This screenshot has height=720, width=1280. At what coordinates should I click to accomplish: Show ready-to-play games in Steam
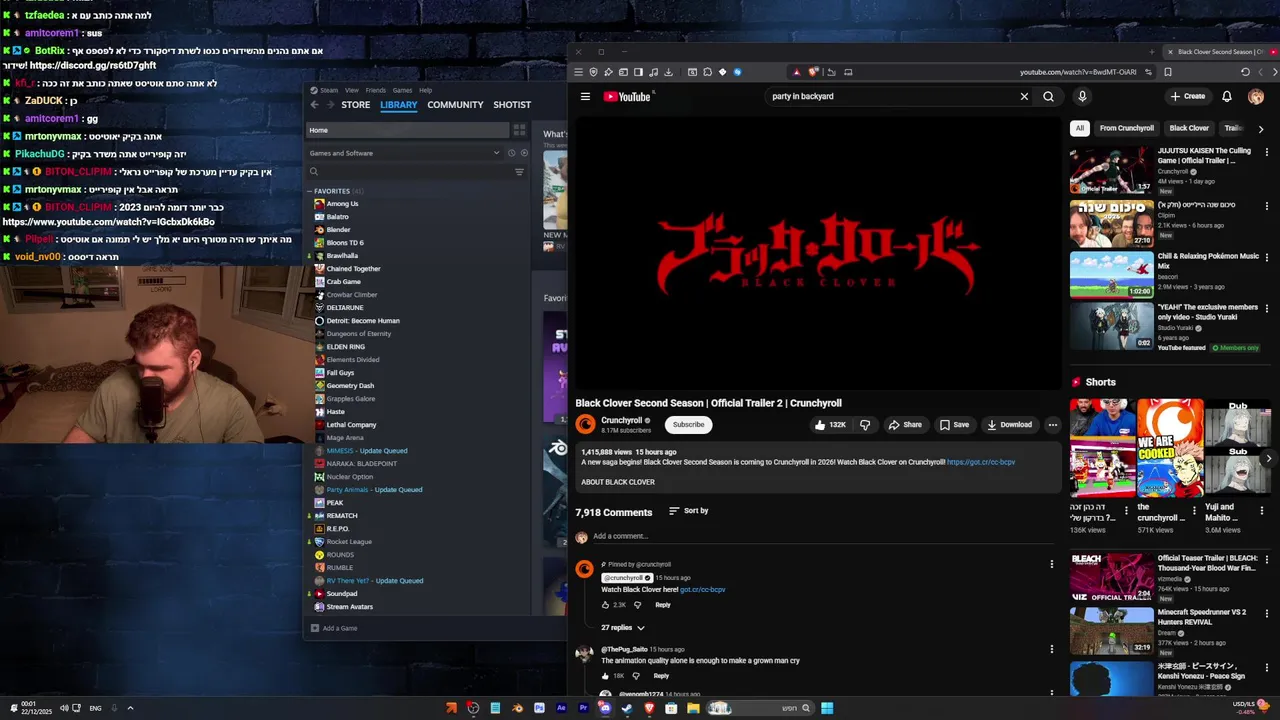point(523,153)
